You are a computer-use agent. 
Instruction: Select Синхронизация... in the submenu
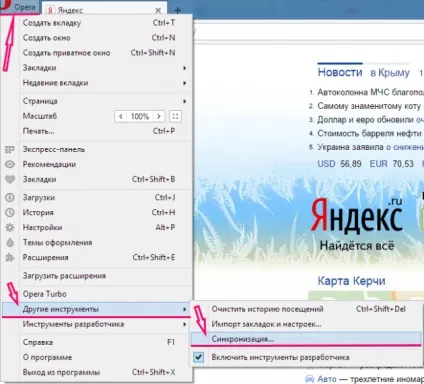(306, 339)
